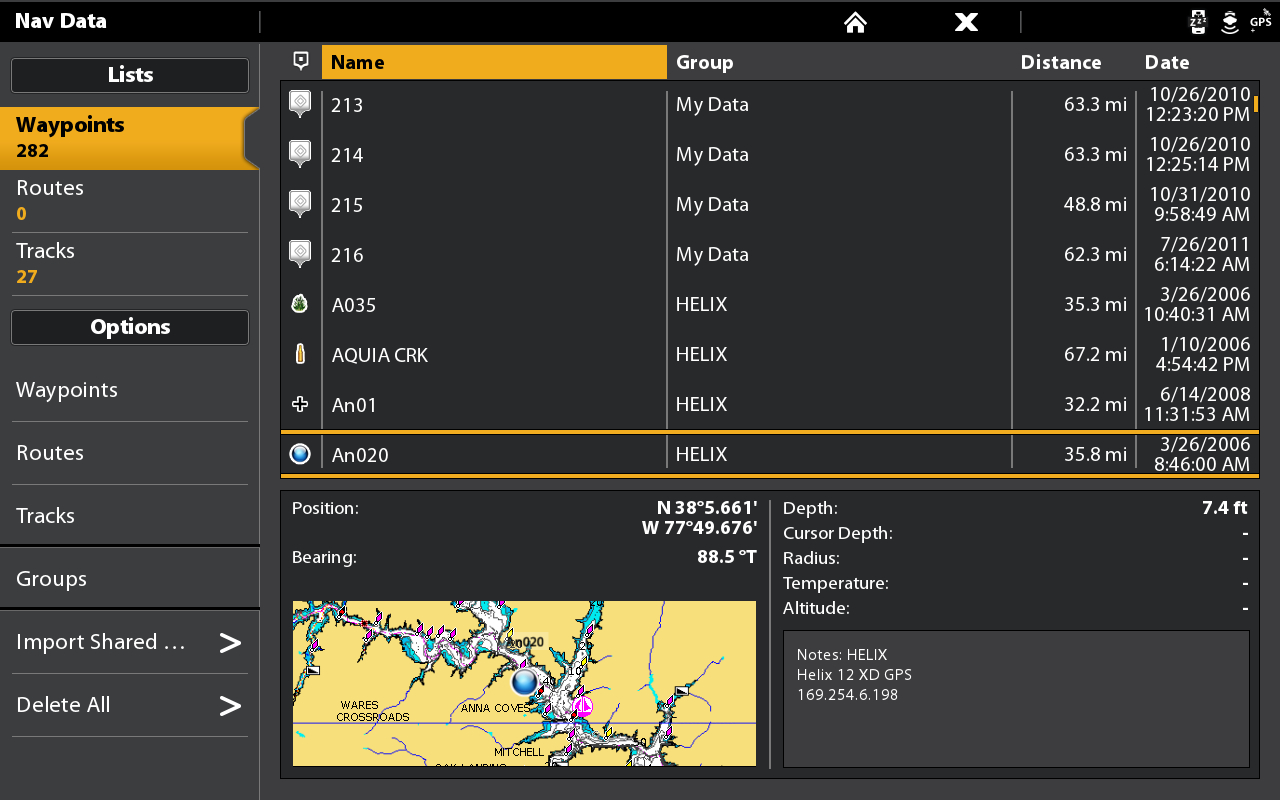Open the map preview thumbnail

524,683
